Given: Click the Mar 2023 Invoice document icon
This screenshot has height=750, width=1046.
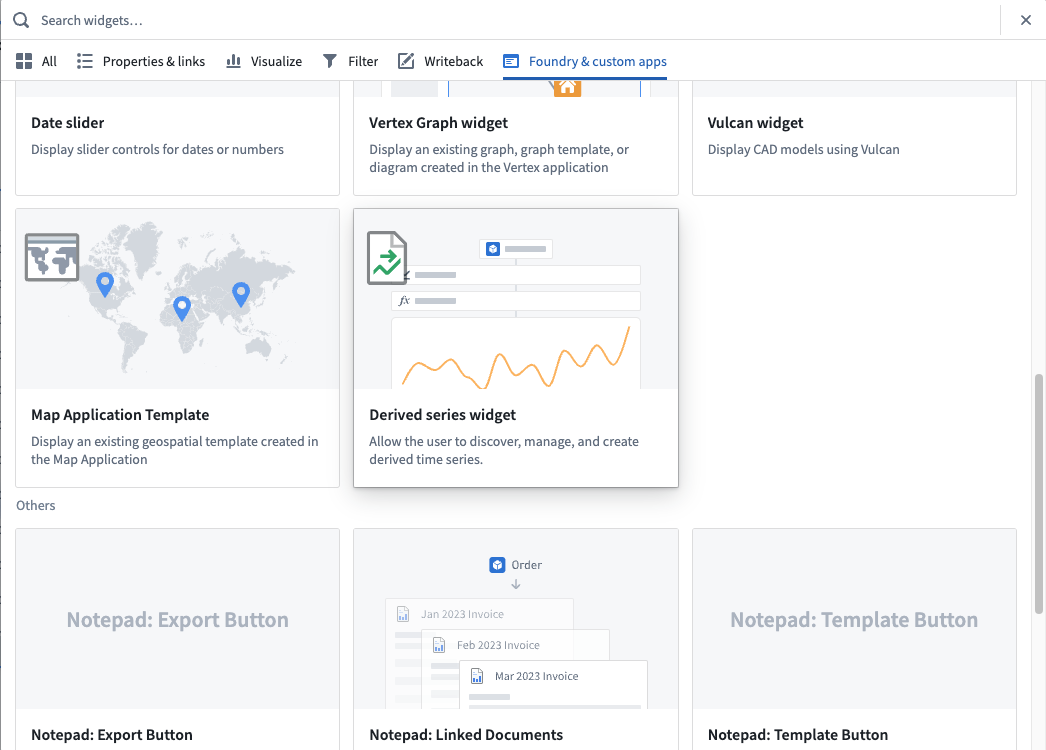Looking at the screenshot, I should tap(477, 677).
